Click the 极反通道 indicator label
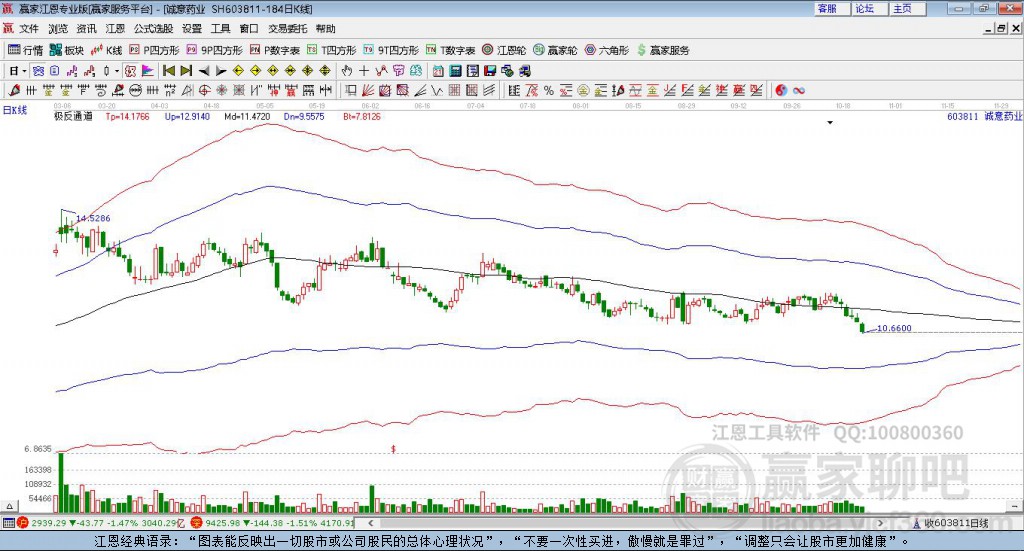1024x551 pixels. click(x=73, y=116)
